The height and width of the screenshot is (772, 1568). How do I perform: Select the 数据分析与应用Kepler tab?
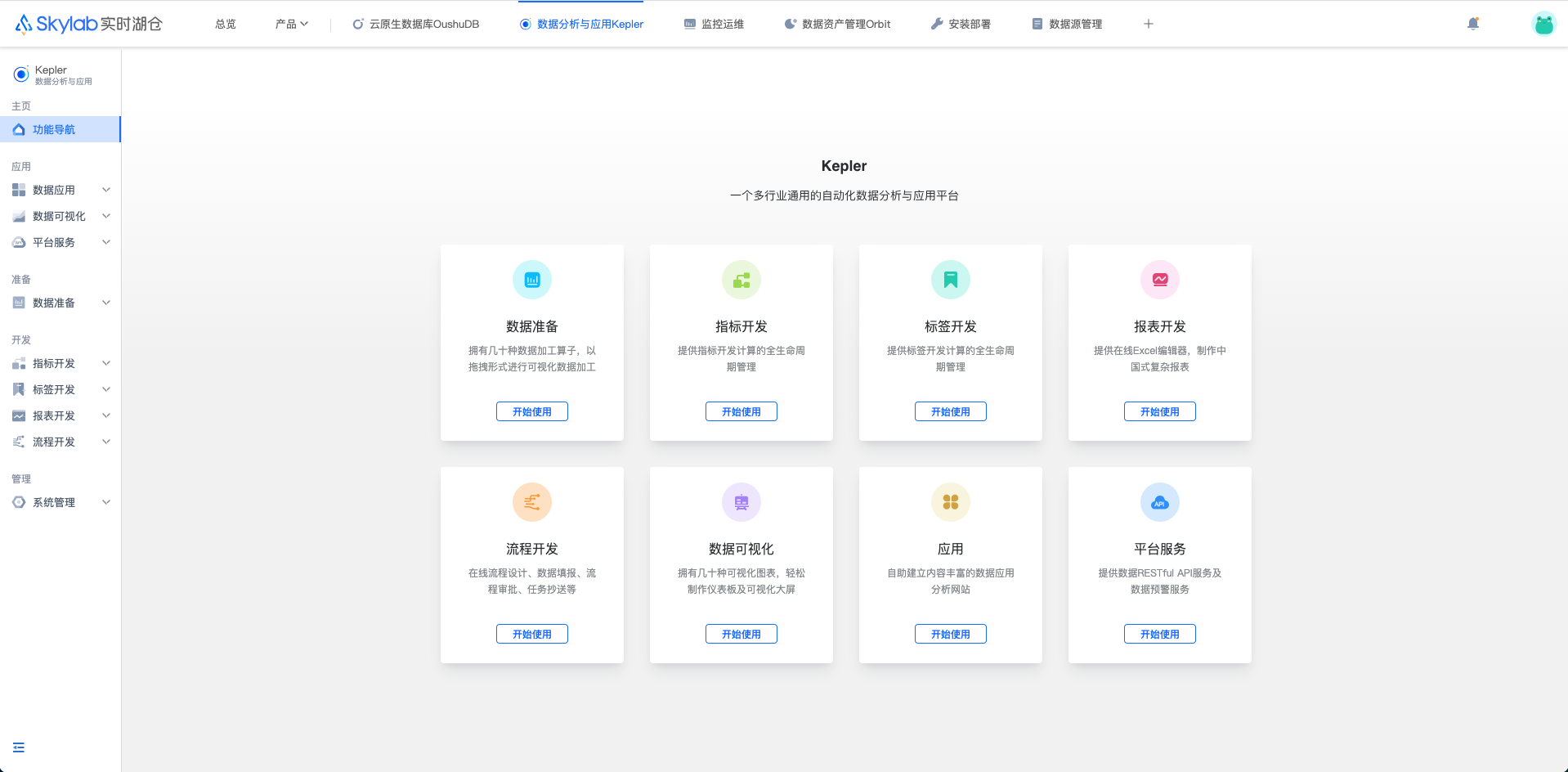[581, 24]
